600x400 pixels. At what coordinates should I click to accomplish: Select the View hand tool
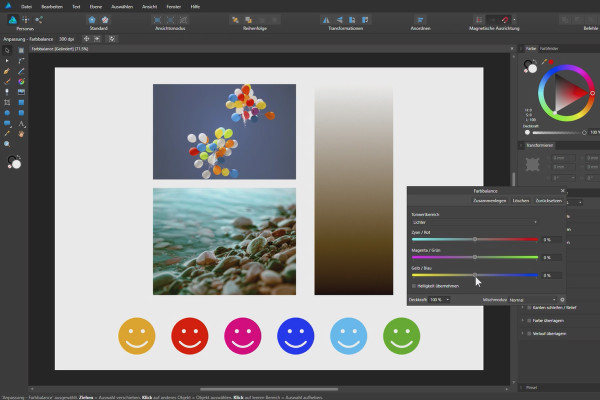coord(21,134)
